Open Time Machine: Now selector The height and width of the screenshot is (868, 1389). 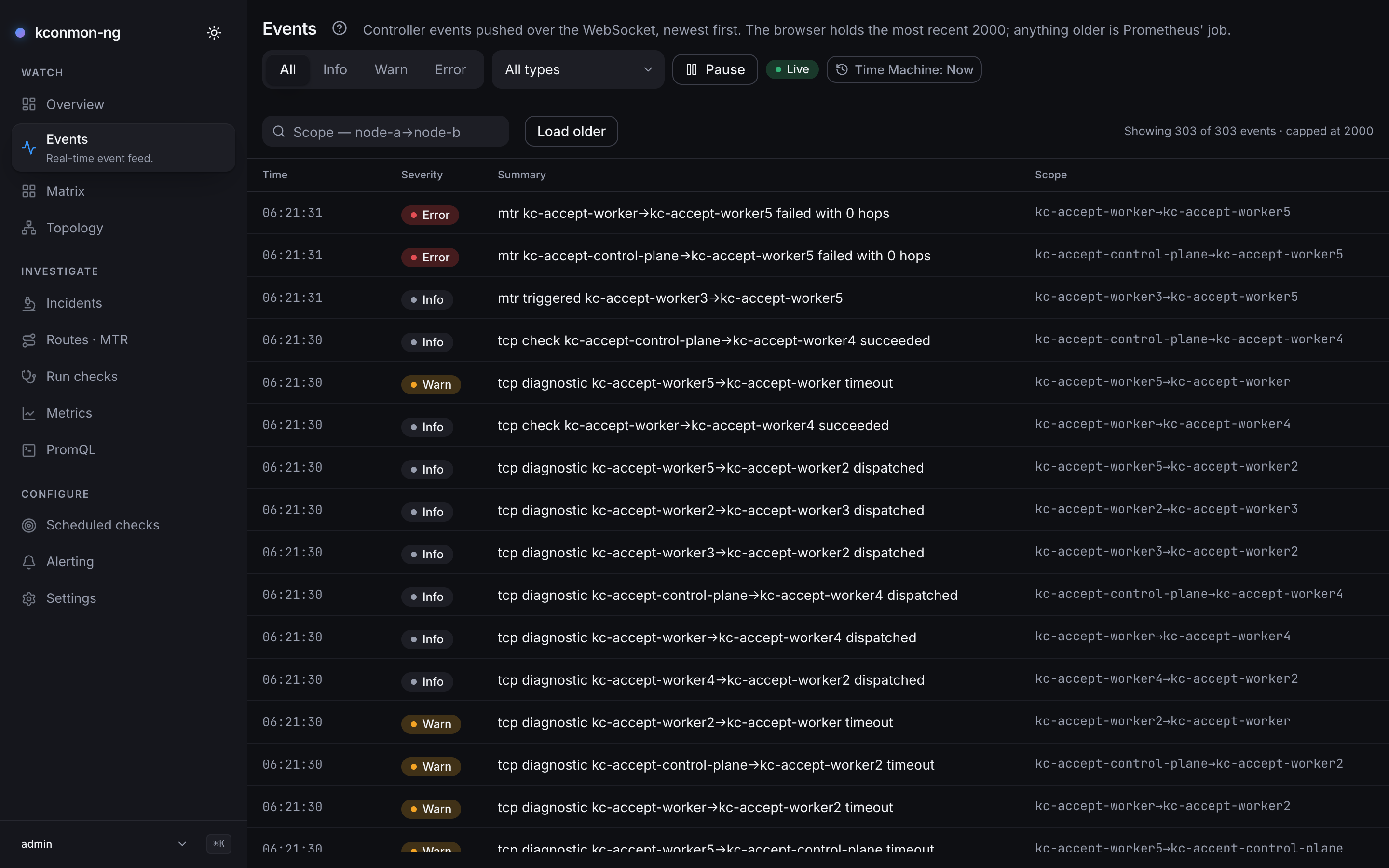click(904, 69)
